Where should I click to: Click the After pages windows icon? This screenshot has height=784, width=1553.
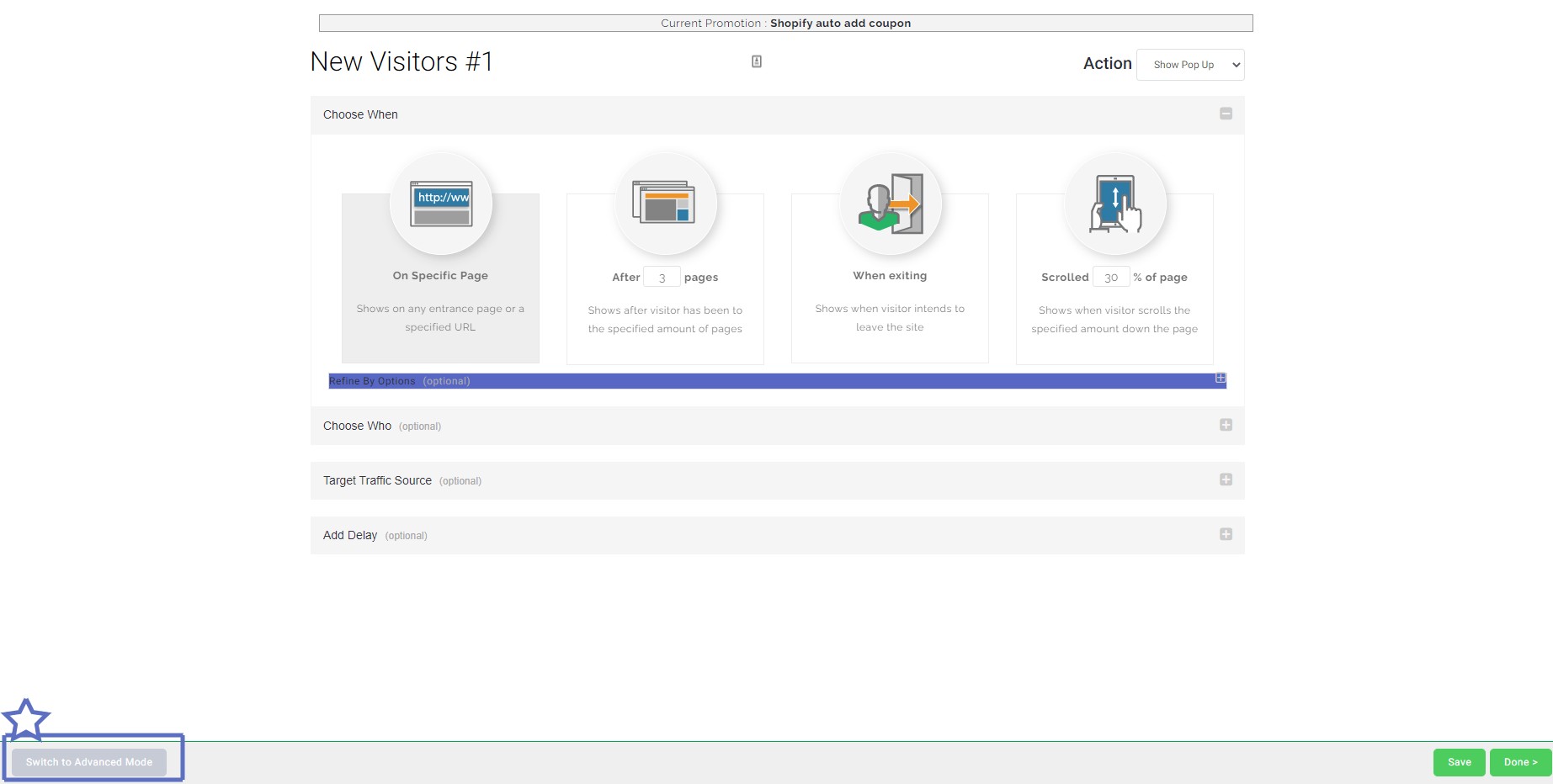click(665, 204)
